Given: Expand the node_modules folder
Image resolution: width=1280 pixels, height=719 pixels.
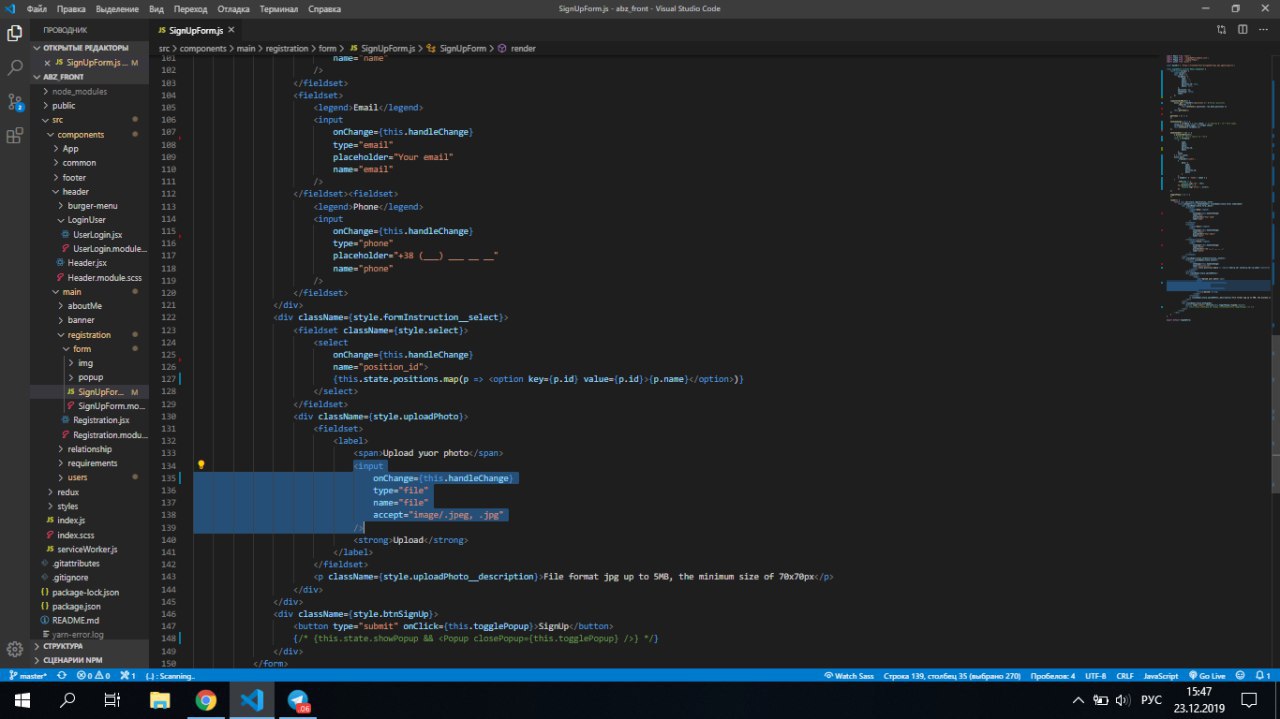Looking at the screenshot, I should click(x=79, y=91).
